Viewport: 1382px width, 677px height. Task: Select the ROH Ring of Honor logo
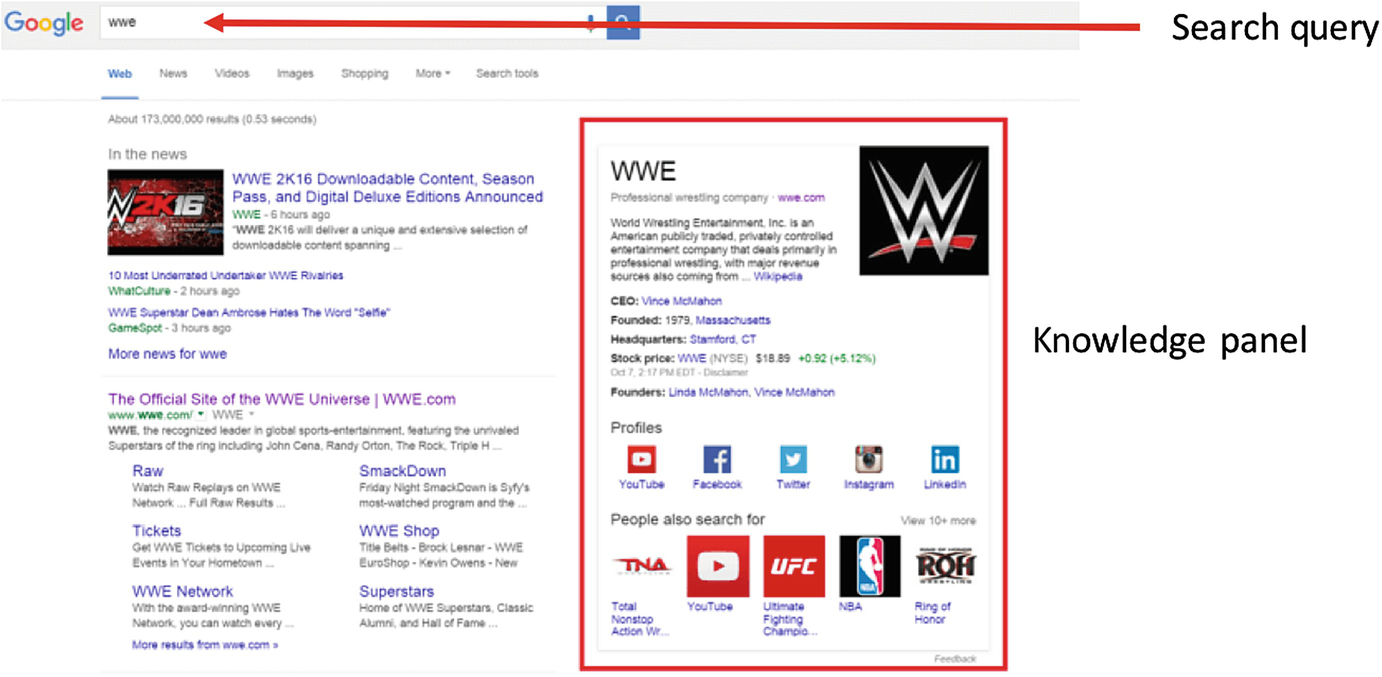pyautogui.click(x=946, y=566)
